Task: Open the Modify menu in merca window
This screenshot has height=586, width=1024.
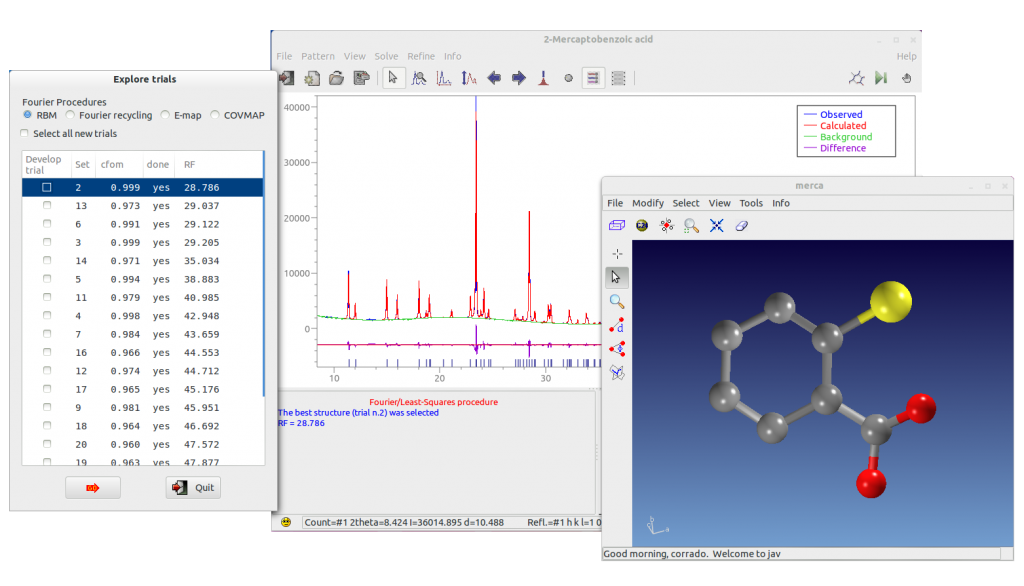Action: [x=647, y=203]
